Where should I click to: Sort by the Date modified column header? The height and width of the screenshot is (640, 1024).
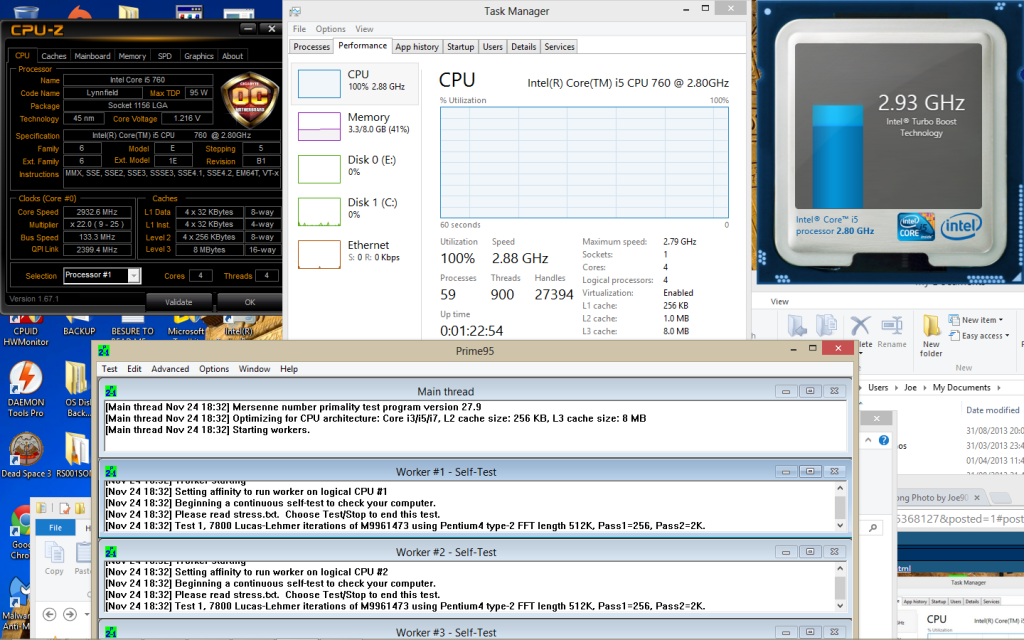click(993, 410)
